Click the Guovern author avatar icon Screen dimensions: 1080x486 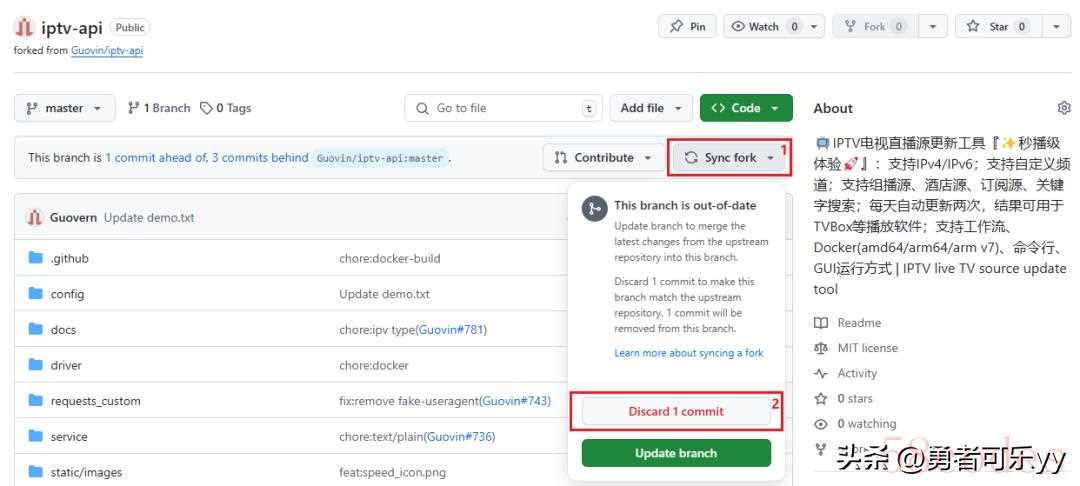pyautogui.click(x=34, y=218)
